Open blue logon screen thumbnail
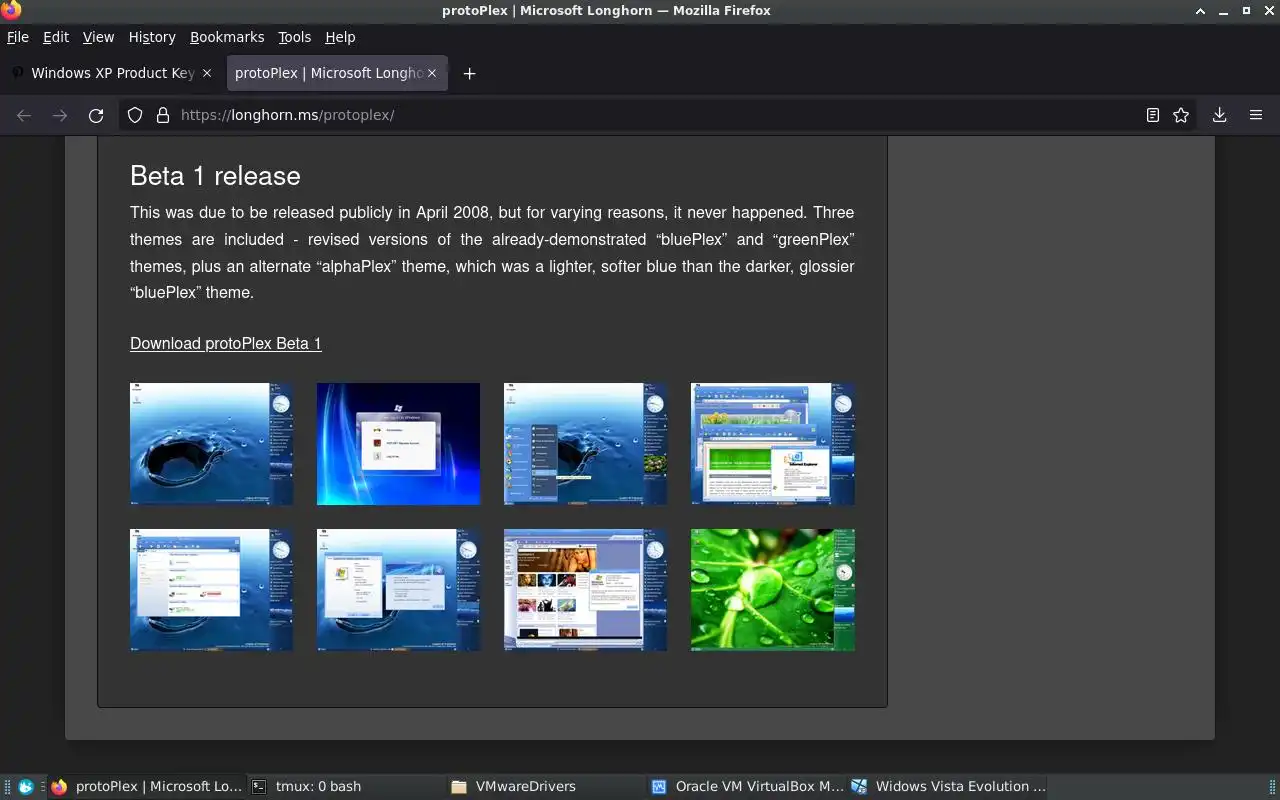The image size is (1280, 800). 398,444
